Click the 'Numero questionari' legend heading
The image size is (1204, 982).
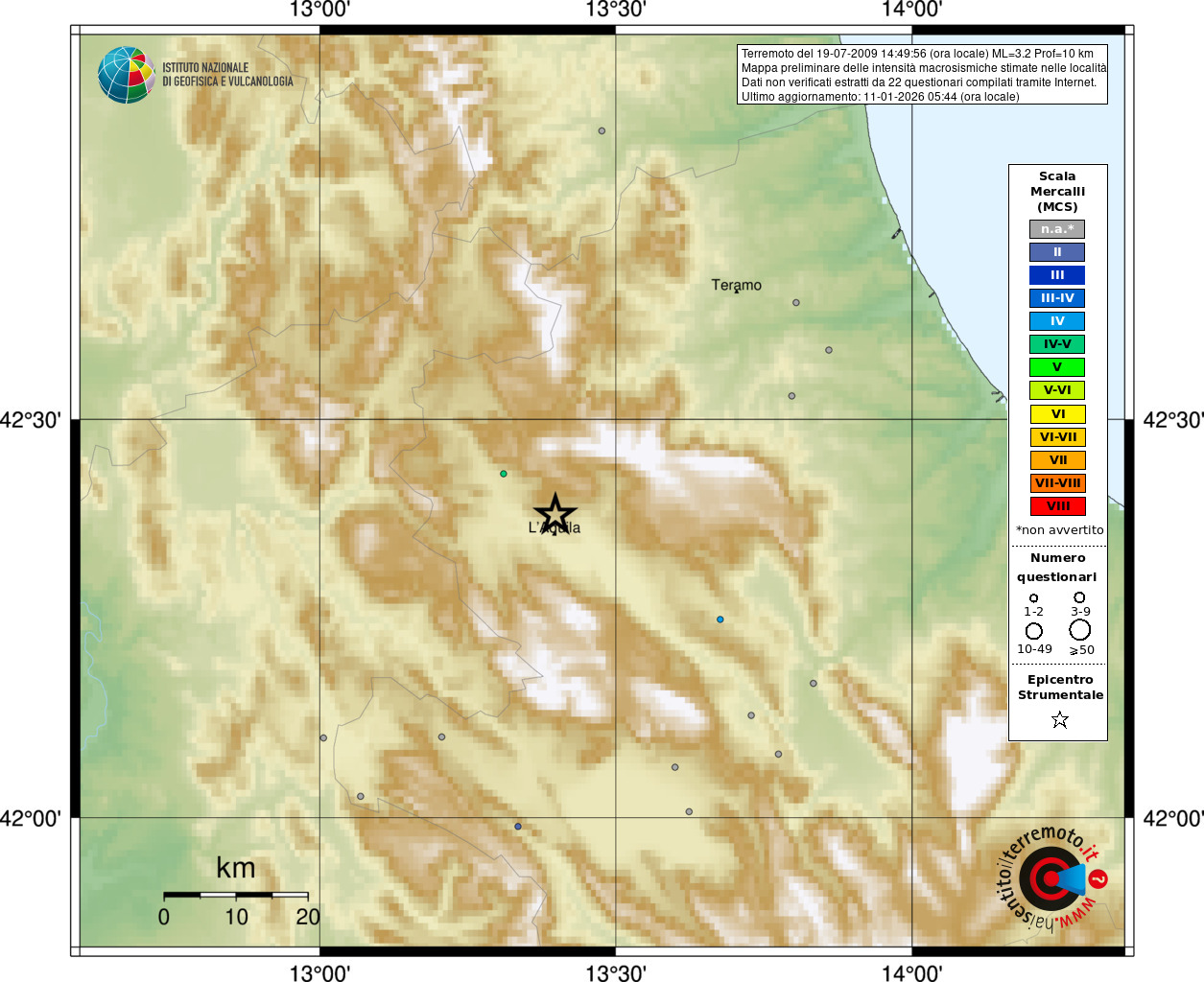pos(1057,568)
